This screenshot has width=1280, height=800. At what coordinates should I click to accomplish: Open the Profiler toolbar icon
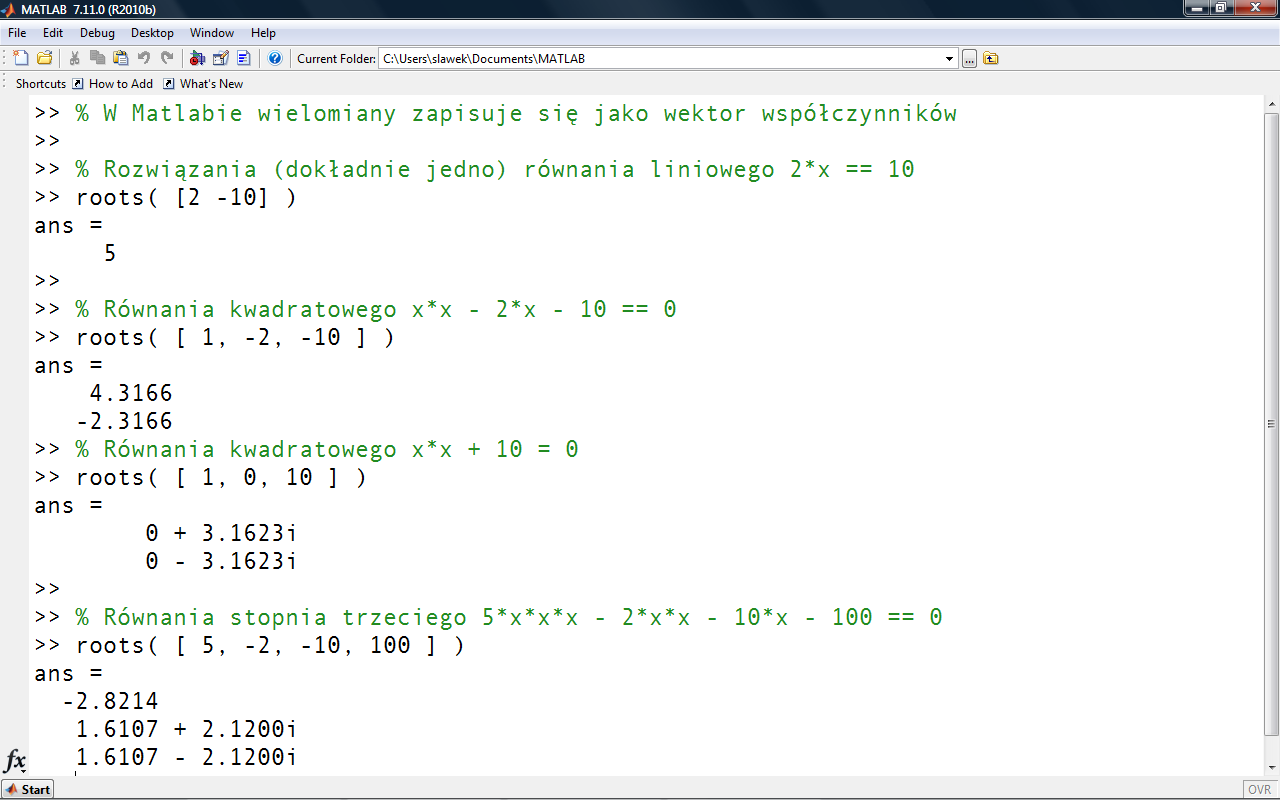243,58
